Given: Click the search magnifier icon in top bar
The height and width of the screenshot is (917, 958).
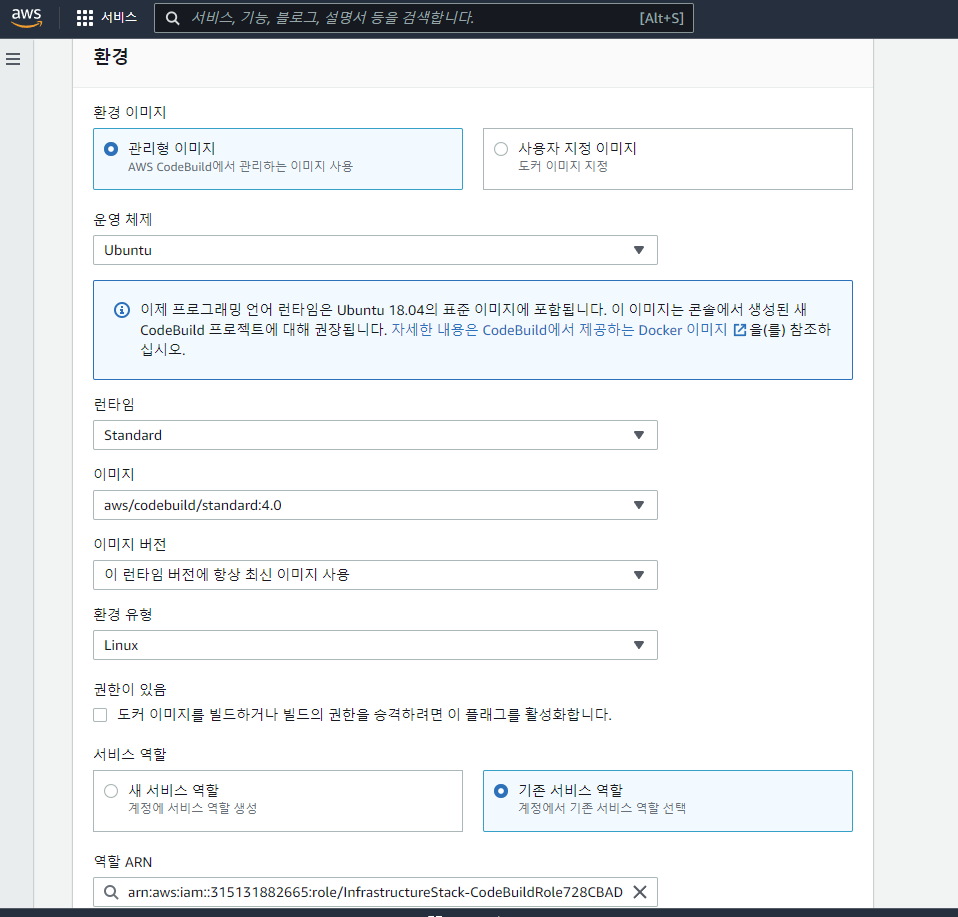Looking at the screenshot, I should click(x=173, y=18).
